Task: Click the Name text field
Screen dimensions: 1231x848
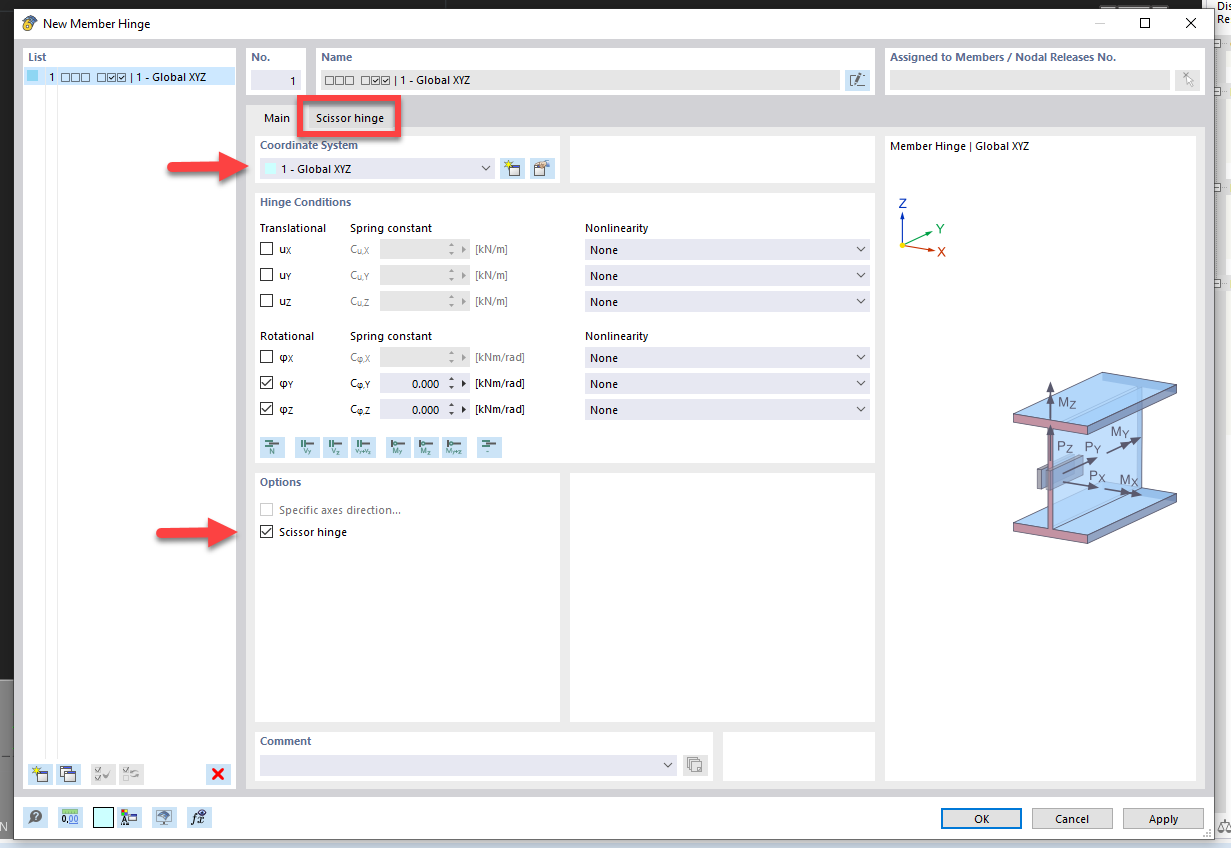Action: pyautogui.click(x=580, y=80)
